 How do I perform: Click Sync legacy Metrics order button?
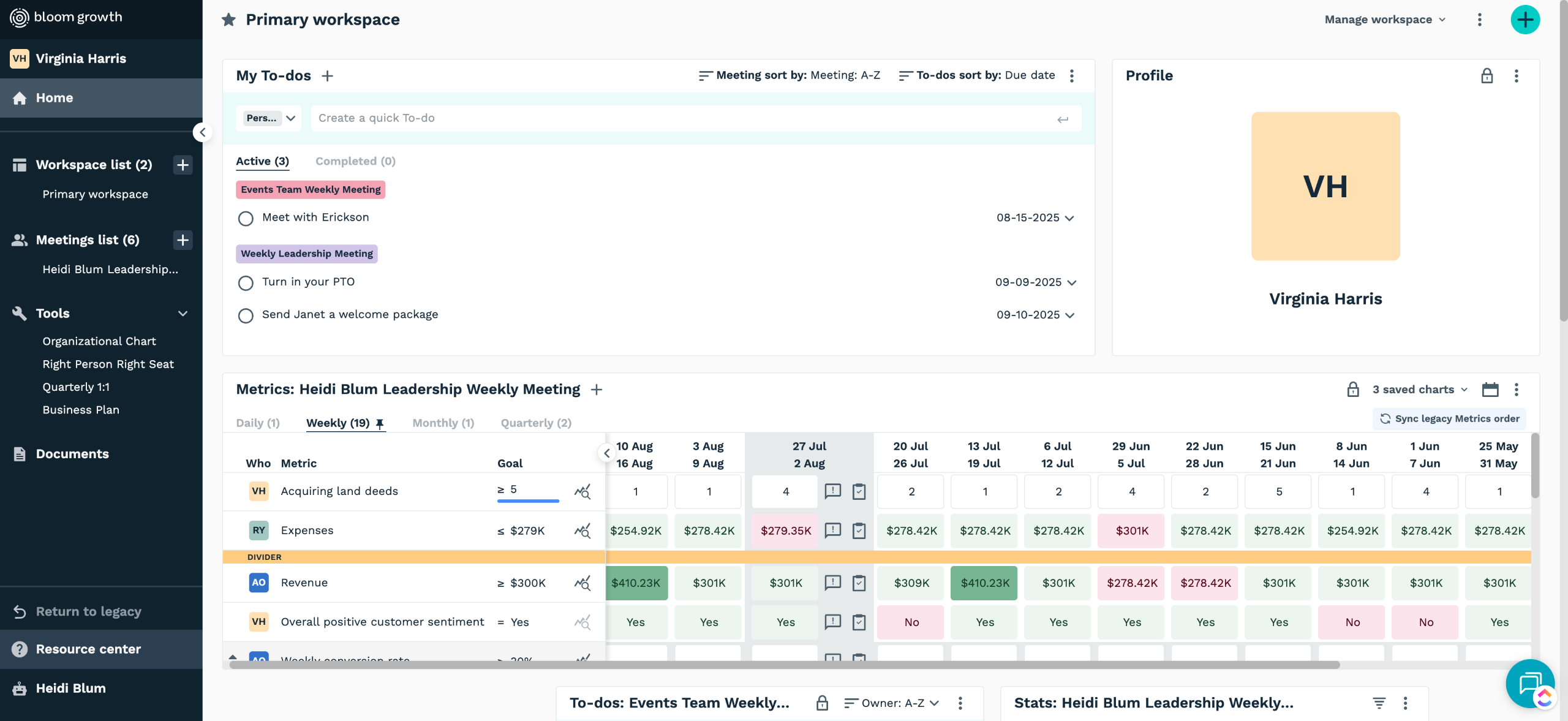coord(1449,419)
